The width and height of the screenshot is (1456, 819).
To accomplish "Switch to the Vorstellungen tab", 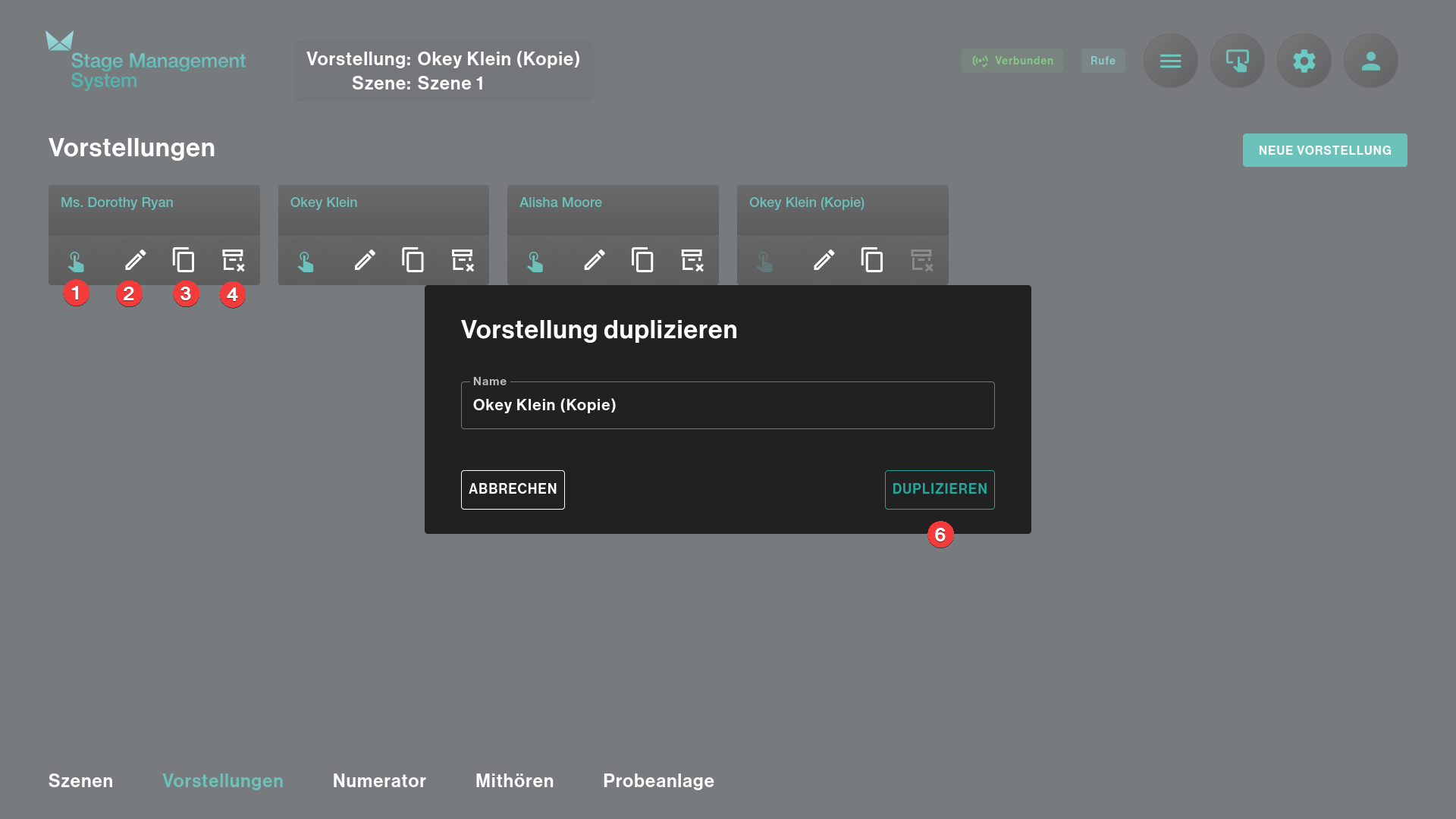I will [x=223, y=781].
